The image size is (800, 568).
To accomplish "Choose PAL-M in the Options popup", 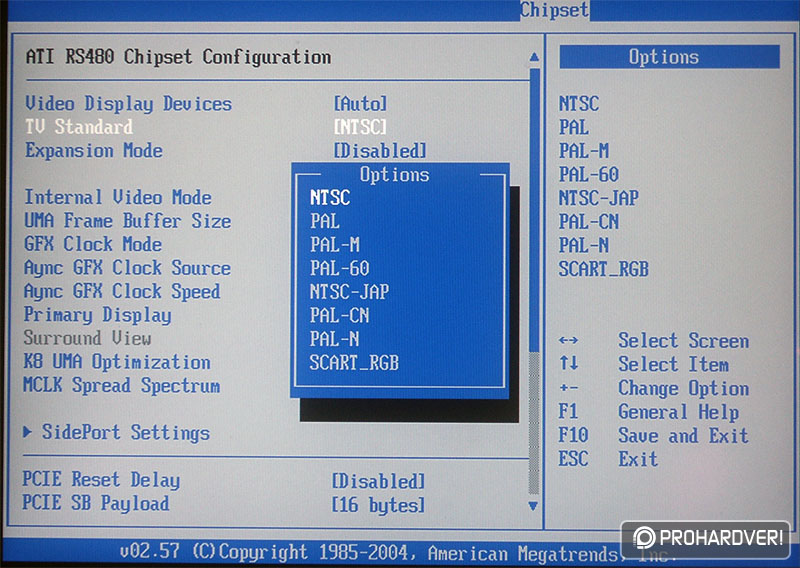I will 335,244.
